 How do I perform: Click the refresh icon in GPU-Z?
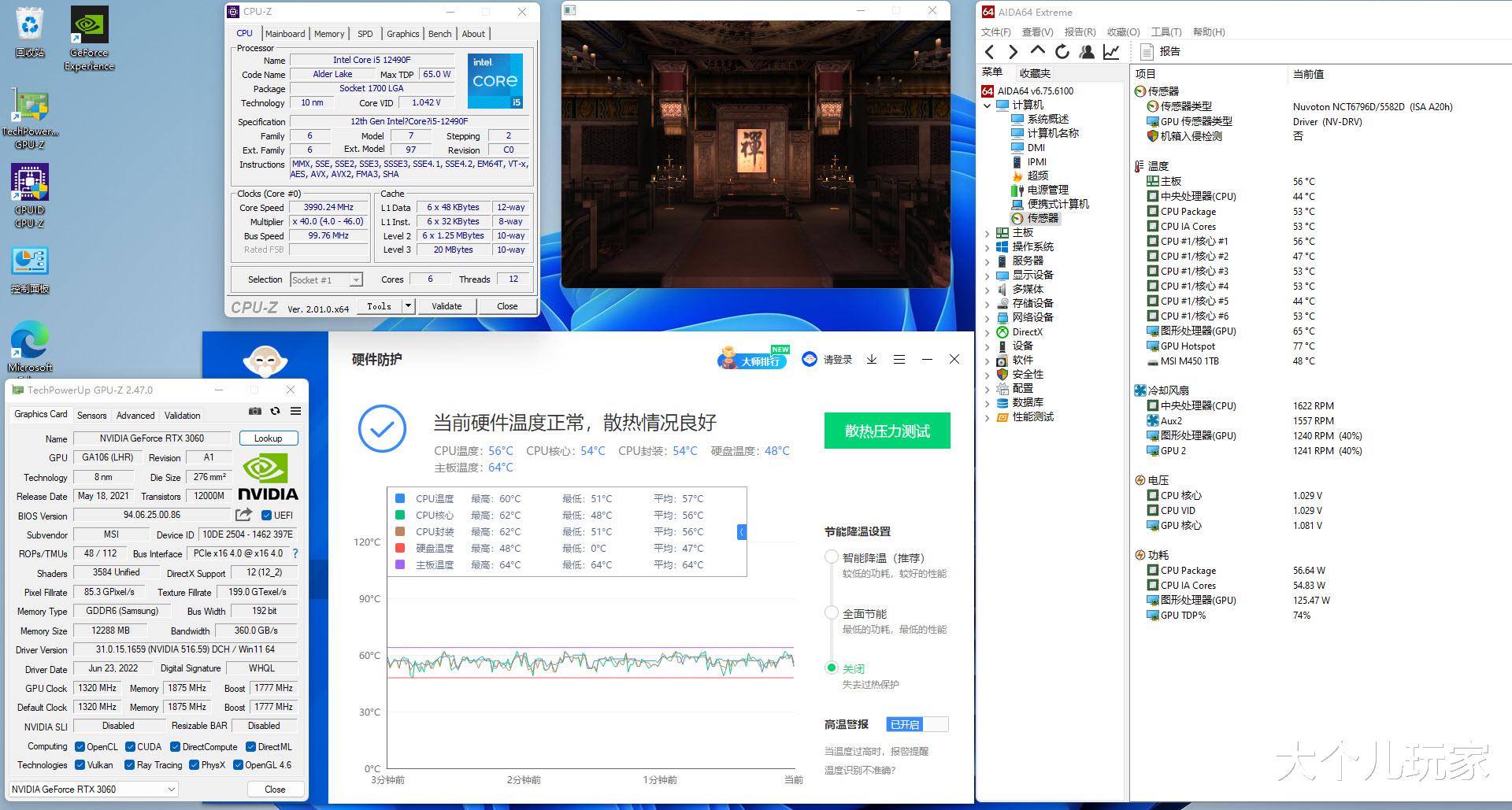click(x=275, y=411)
